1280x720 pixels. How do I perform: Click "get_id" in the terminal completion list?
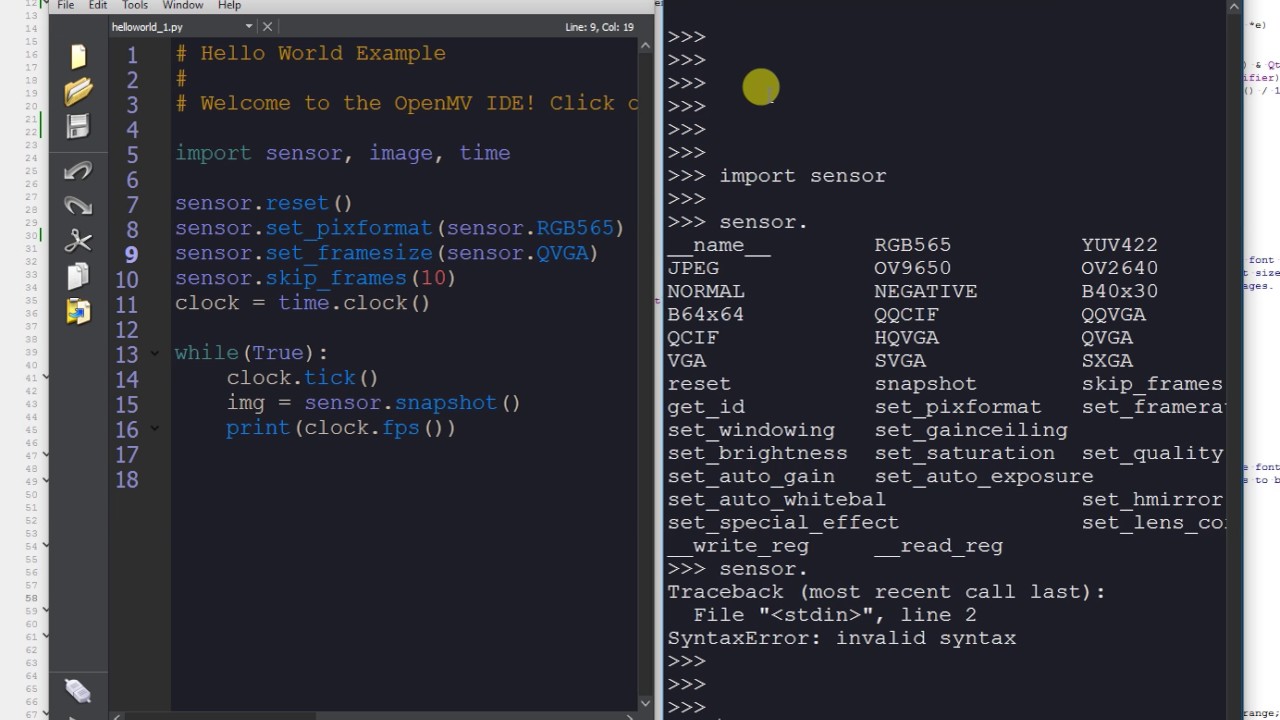[x=705, y=407]
